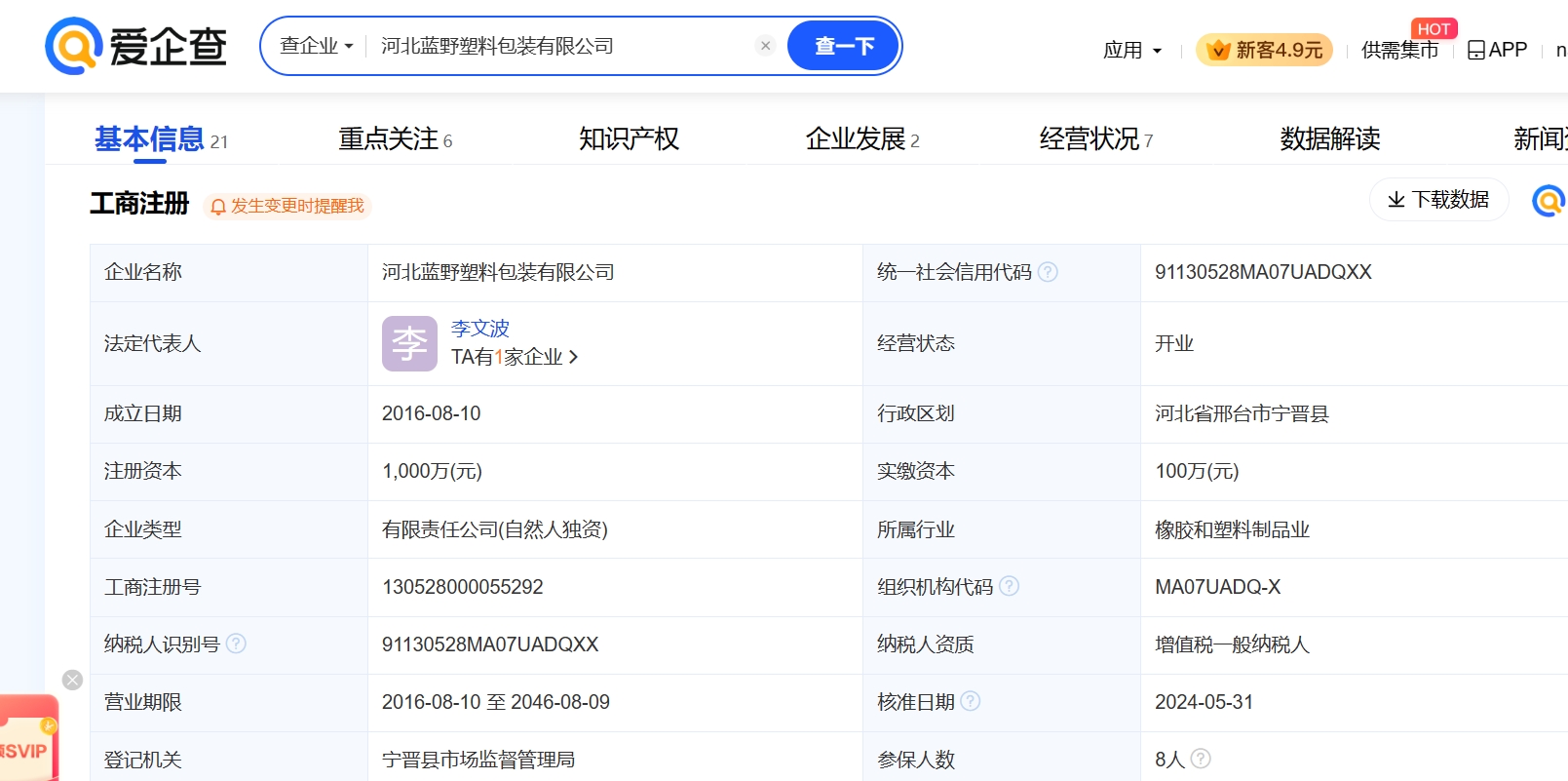The width and height of the screenshot is (1568, 781).
Task: Click help icon beside 组织机构代码
Action: pos(1010,586)
